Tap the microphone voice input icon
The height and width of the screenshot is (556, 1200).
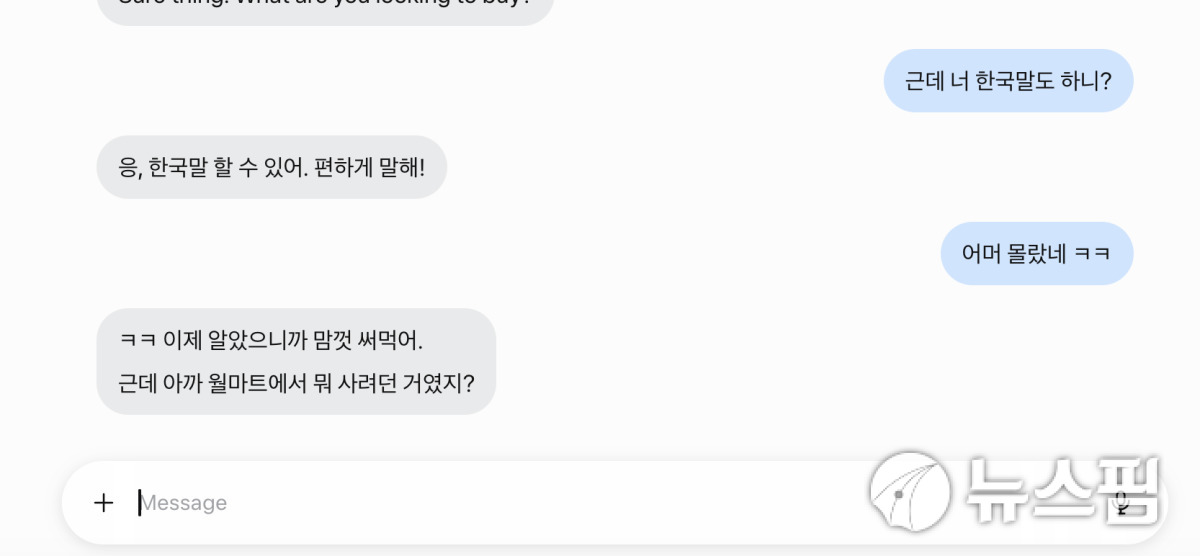(1123, 503)
